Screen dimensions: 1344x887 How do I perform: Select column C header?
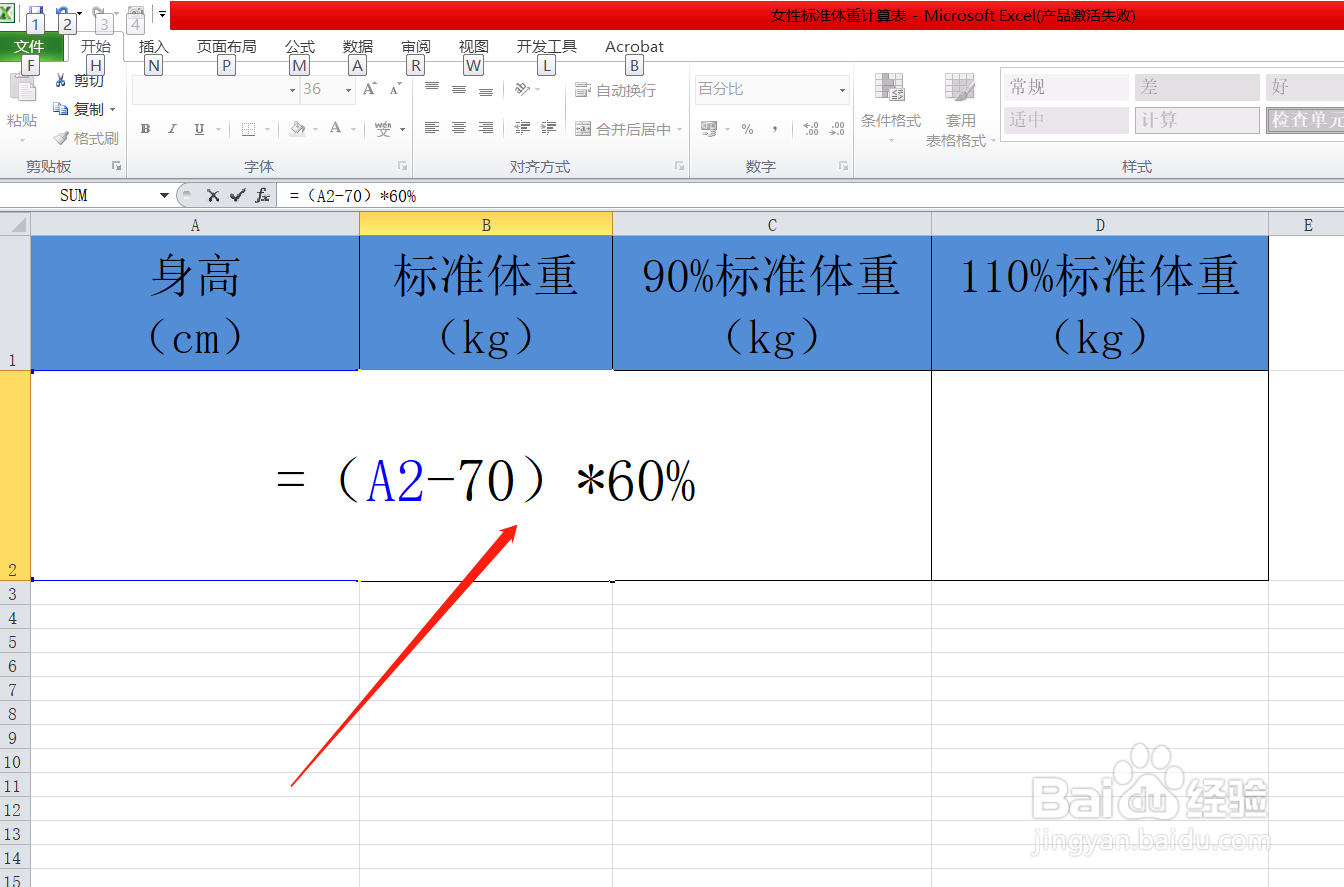[x=772, y=225]
